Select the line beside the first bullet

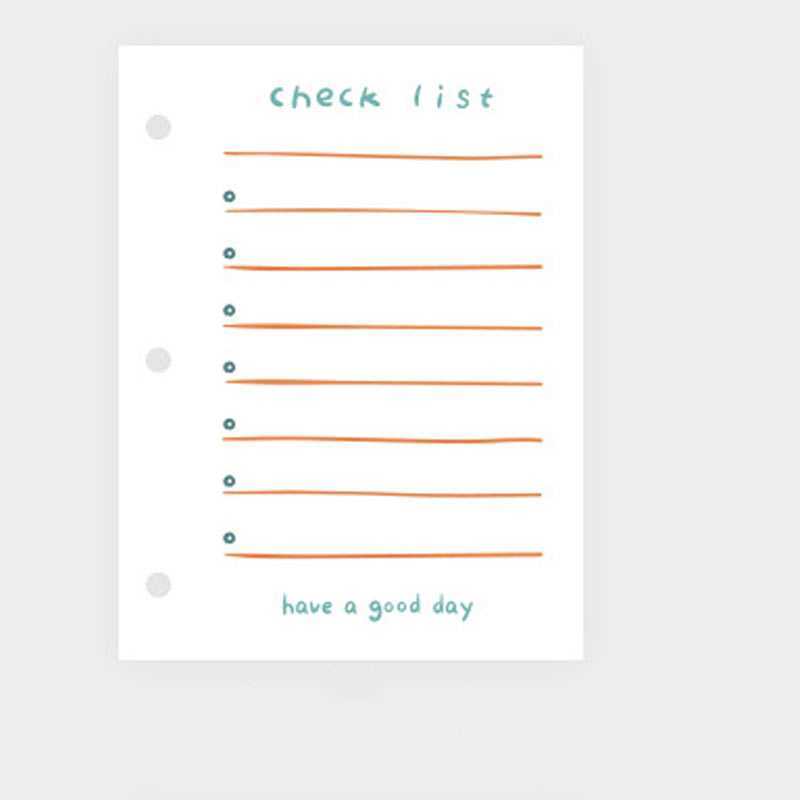click(382, 211)
